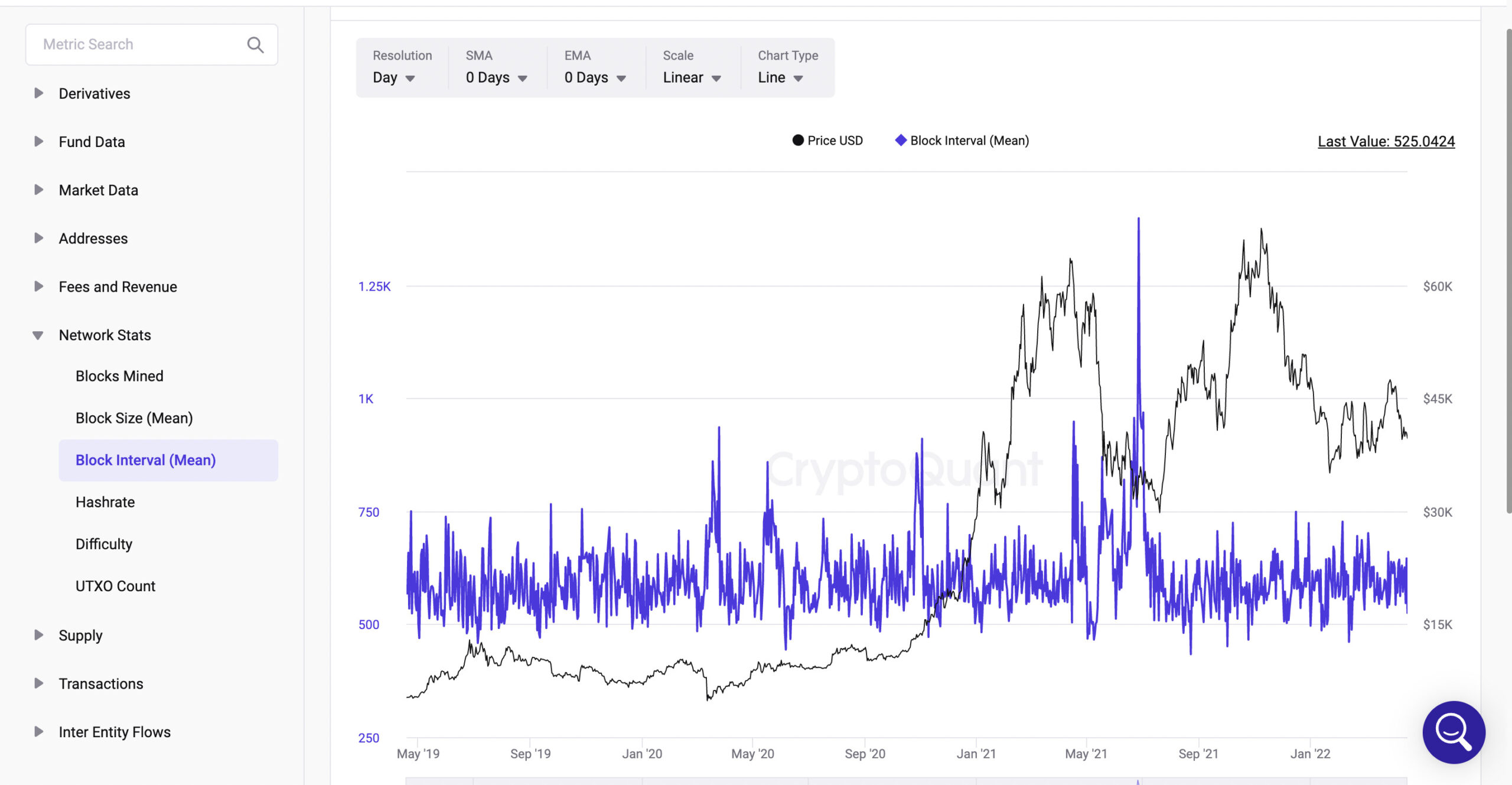The image size is (1512, 785).
Task: Expand the Transactions category arrow
Action: [x=38, y=683]
